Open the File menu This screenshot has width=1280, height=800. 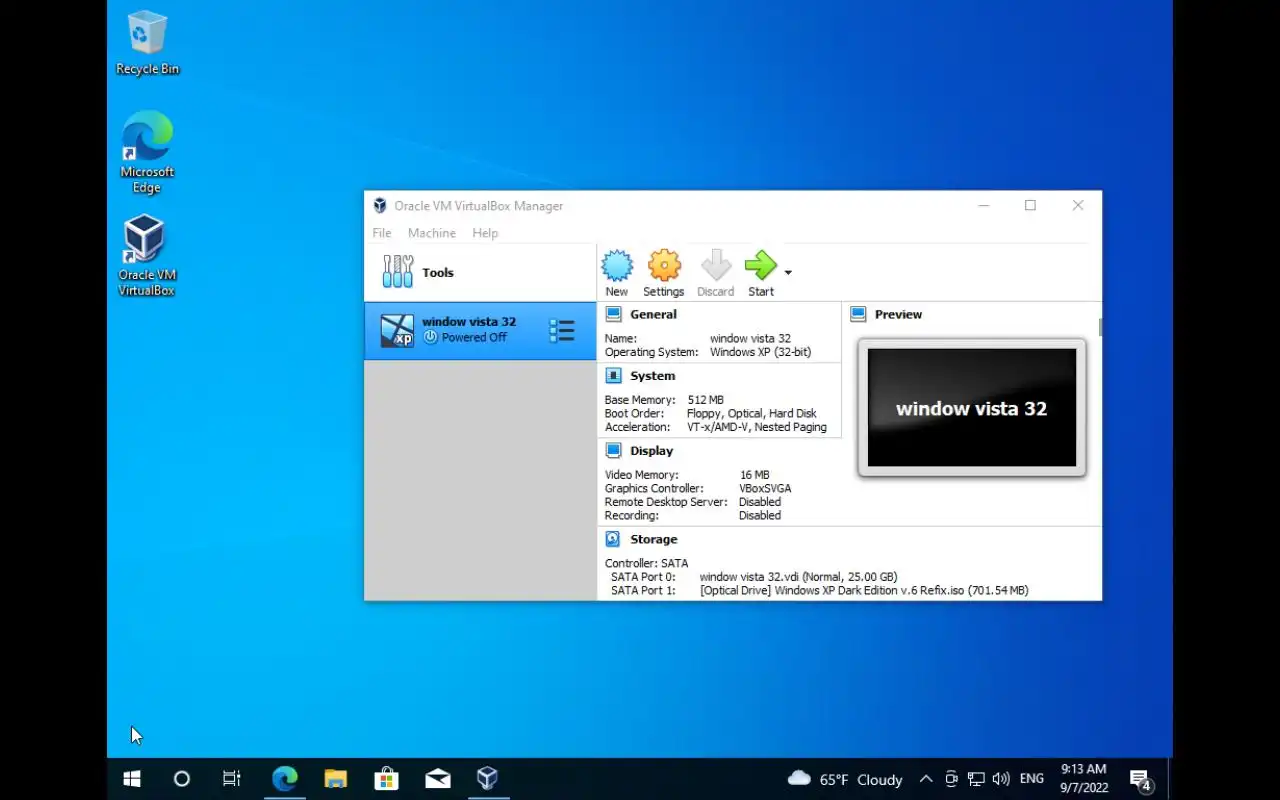[382, 233]
